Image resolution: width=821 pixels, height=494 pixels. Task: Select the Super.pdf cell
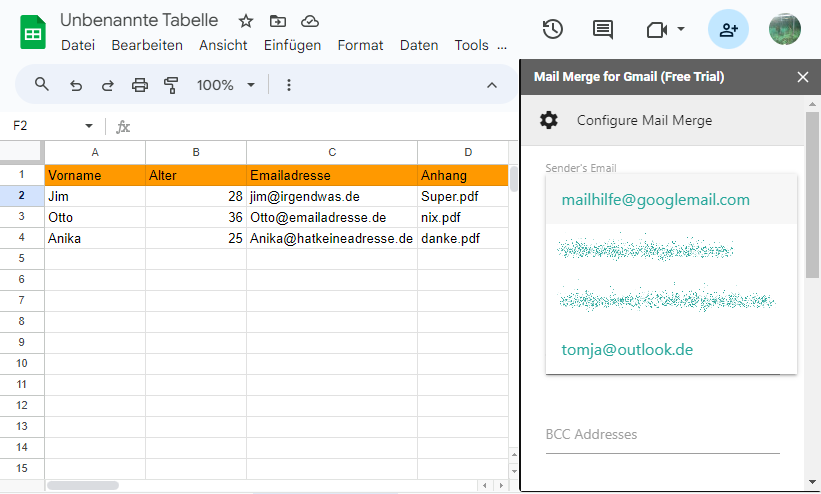(x=463, y=196)
